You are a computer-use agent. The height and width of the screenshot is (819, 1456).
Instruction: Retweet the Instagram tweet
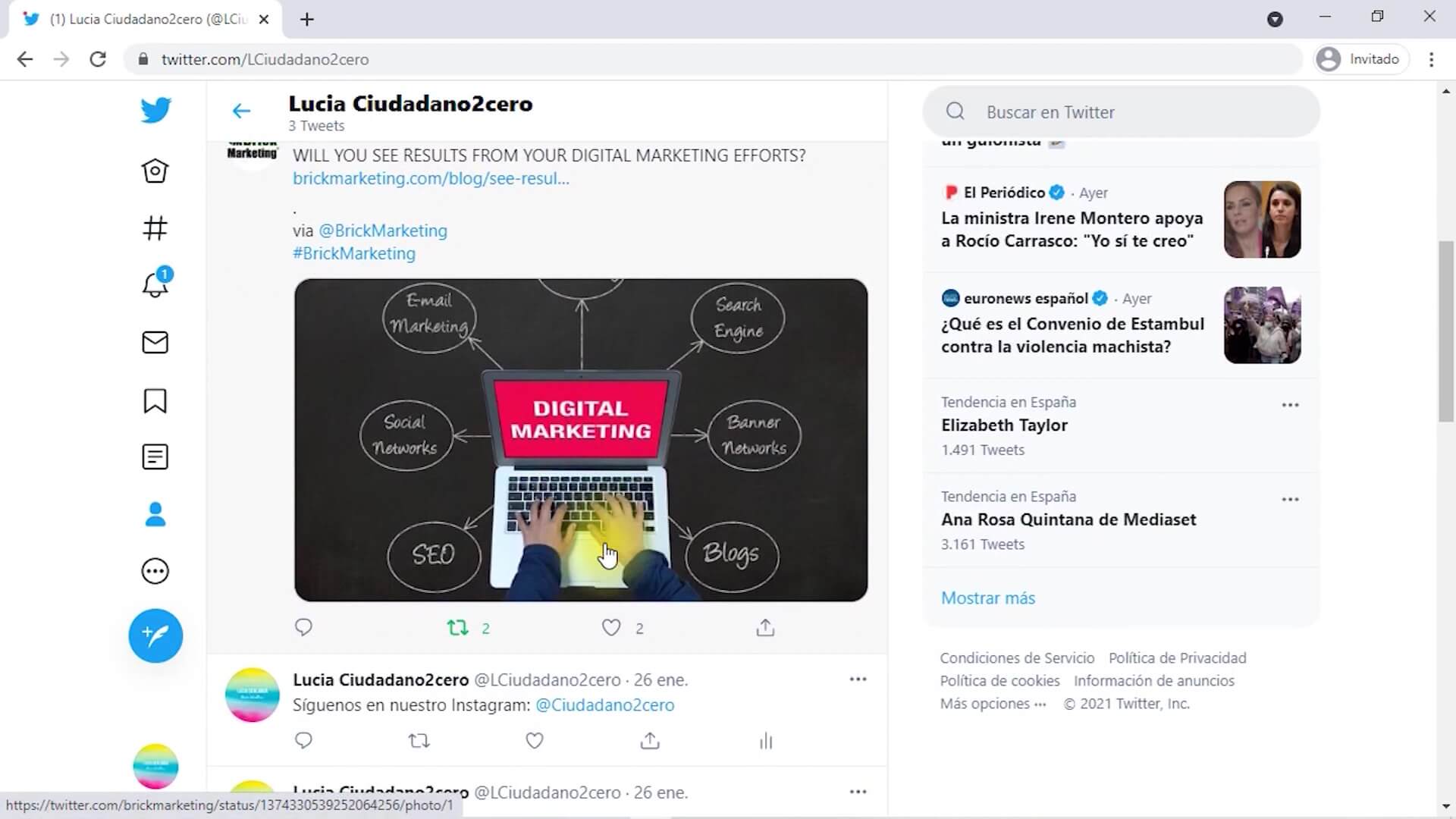coord(419,740)
